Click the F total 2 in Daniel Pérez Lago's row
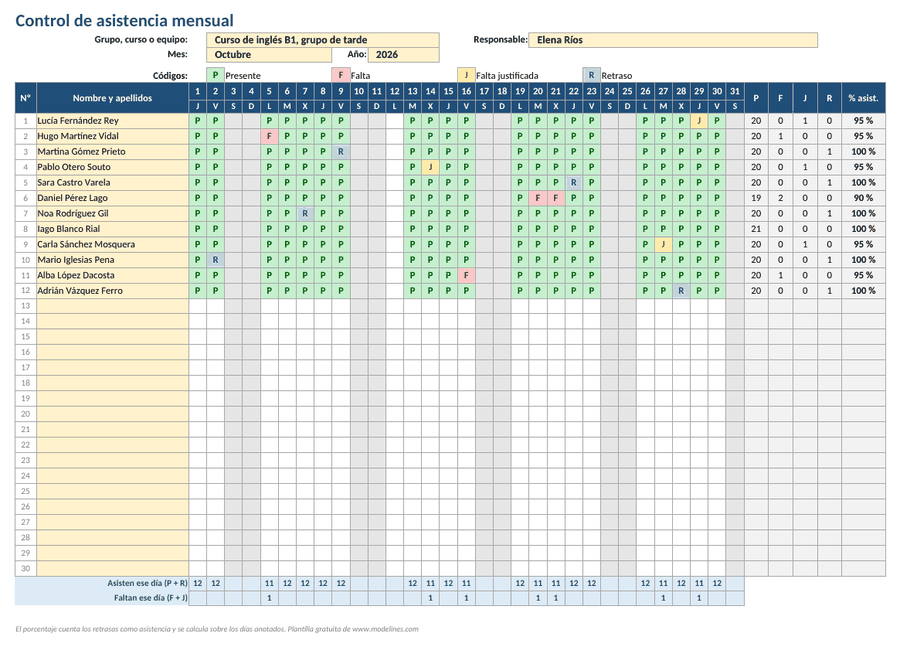 coord(781,198)
